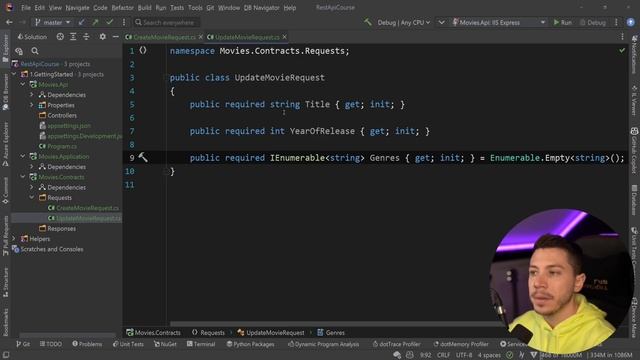The width and height of the screenshot is (640, 360).
Task: Collapse the Requests folder
Action: 32,198
